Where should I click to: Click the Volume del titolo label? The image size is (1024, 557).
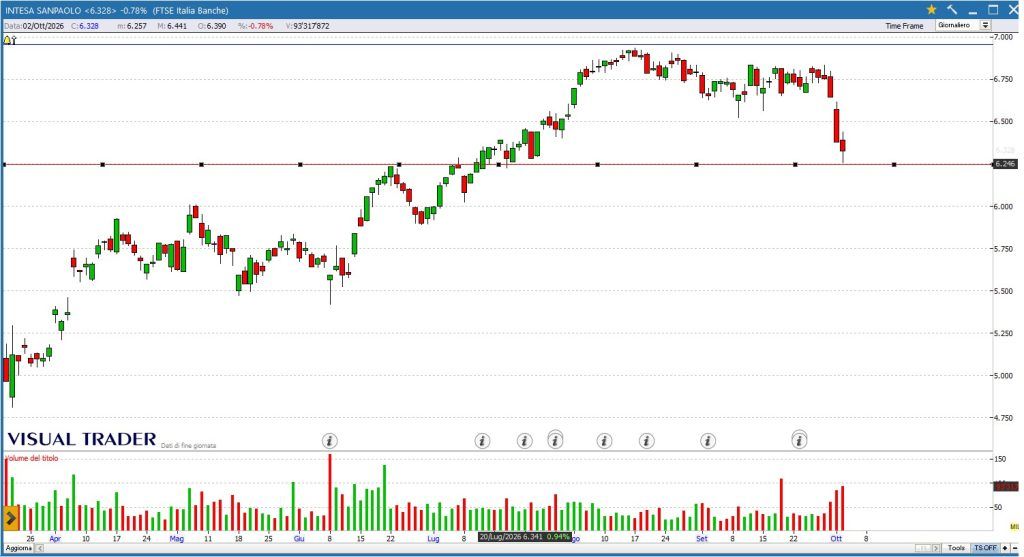click(x=32, y=458)
